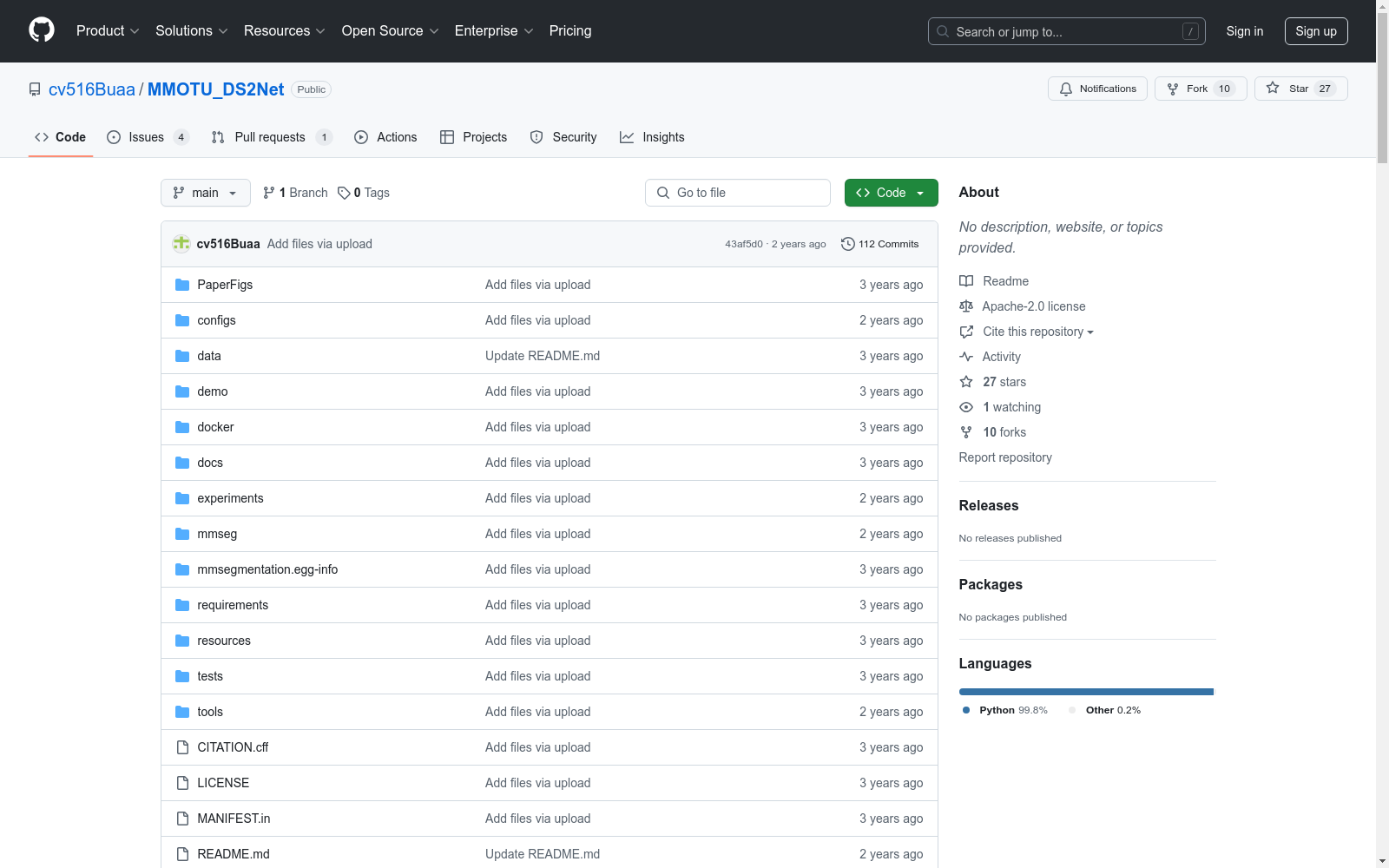
Task: Click the configs folder icon
Action: (x=182, y=320)
